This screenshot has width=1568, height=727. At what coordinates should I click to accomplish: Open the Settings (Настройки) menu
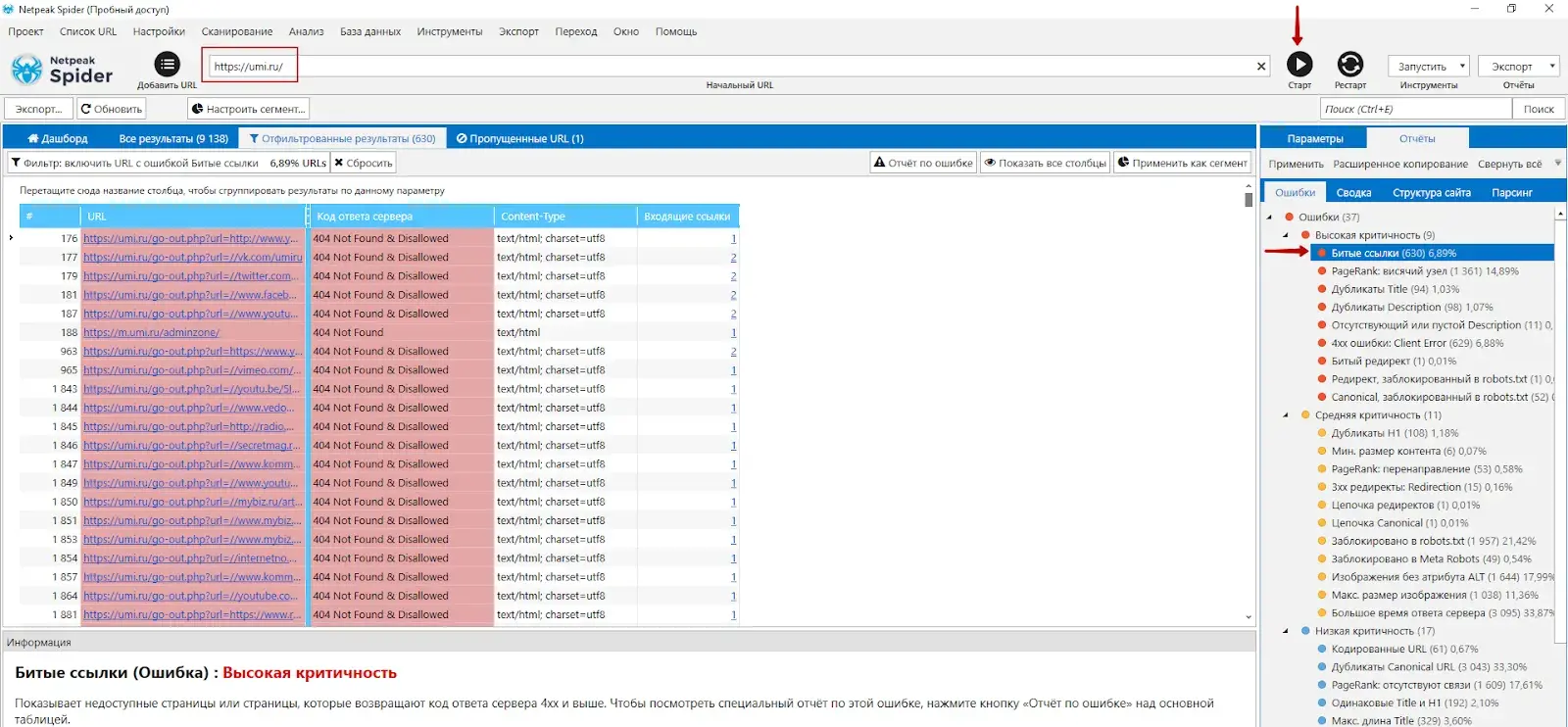(159, 31)
